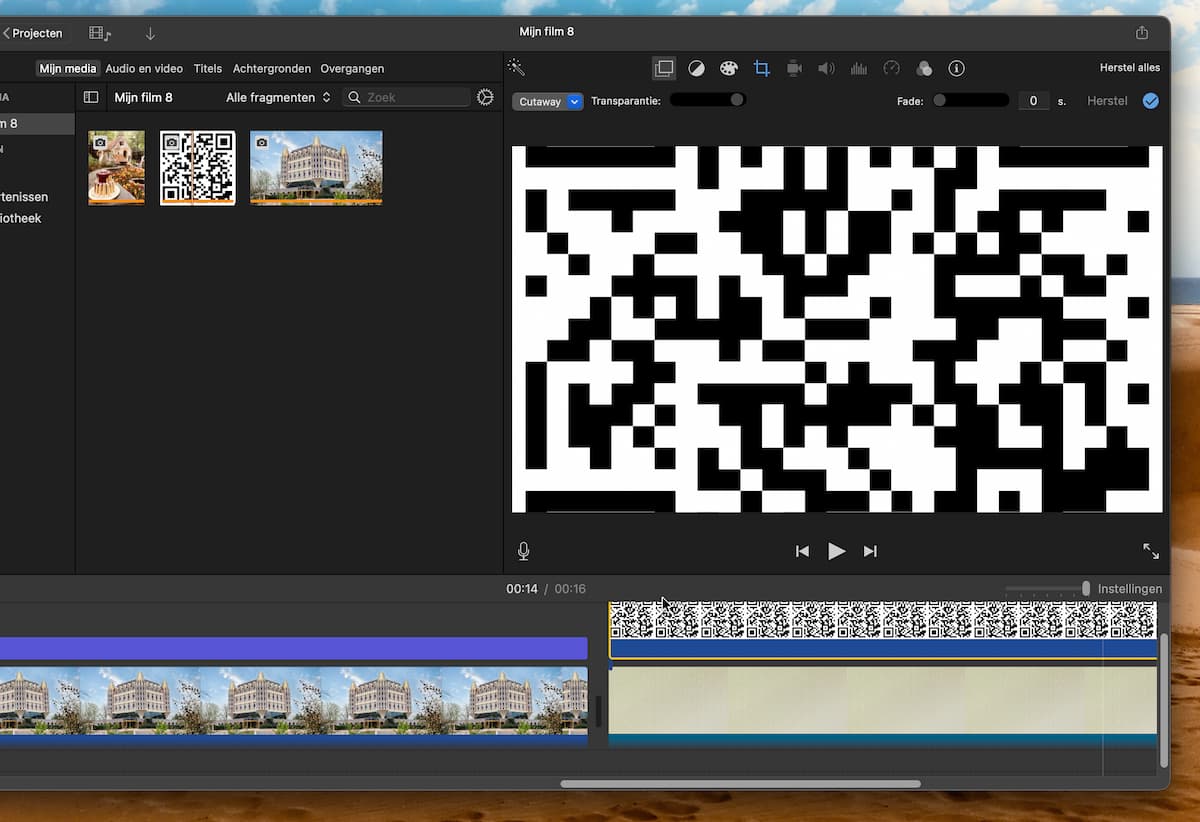Image resolution: width=1200 pixels, height=822 pixels.
Task: Toggle the voiceover microphone recording
Action: click(x=523, y=551)
